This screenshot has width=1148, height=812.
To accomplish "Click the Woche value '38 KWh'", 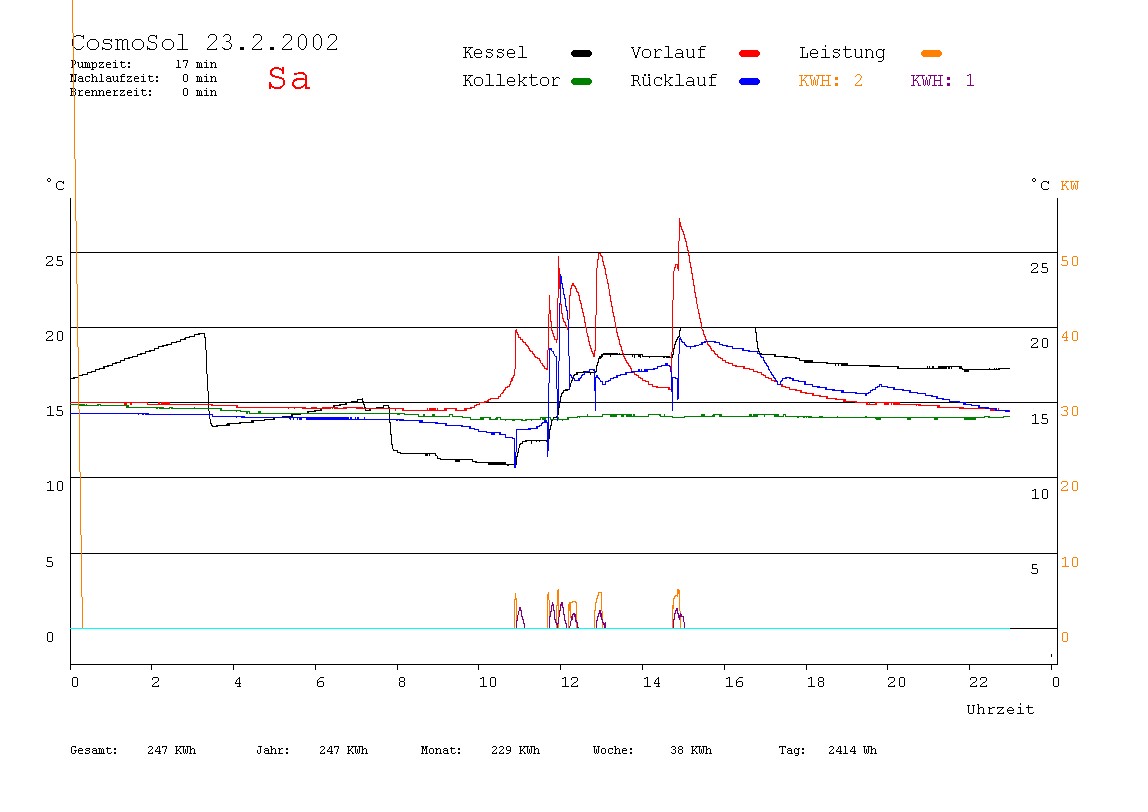I will (691, 750).
